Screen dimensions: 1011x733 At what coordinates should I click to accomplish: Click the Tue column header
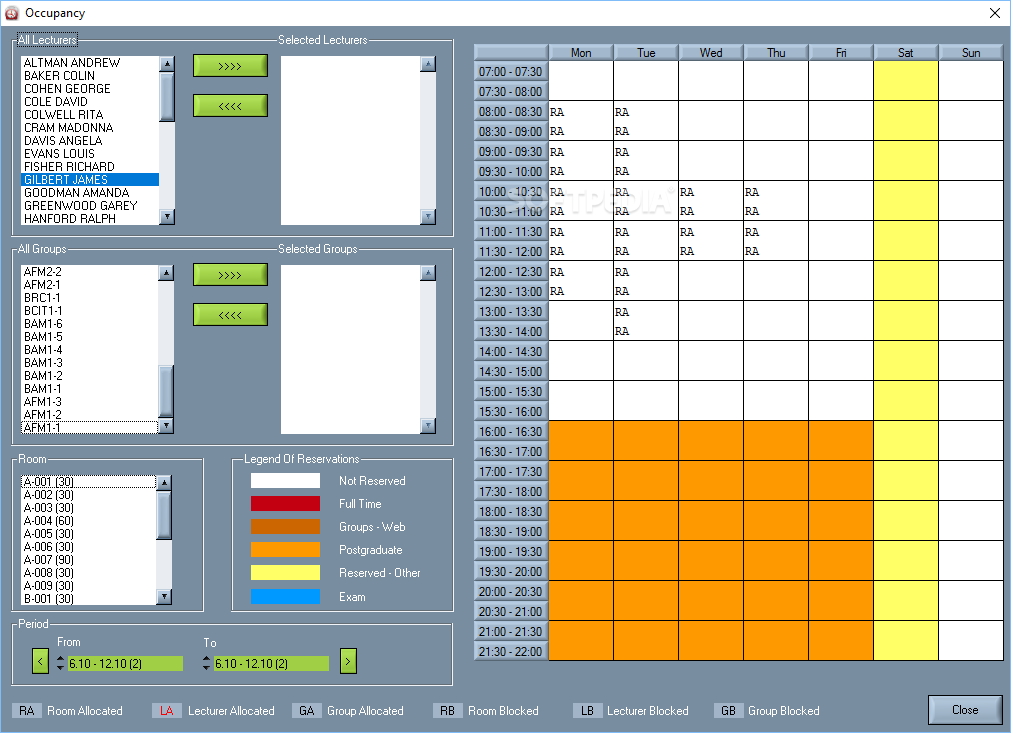pos(646,53)
